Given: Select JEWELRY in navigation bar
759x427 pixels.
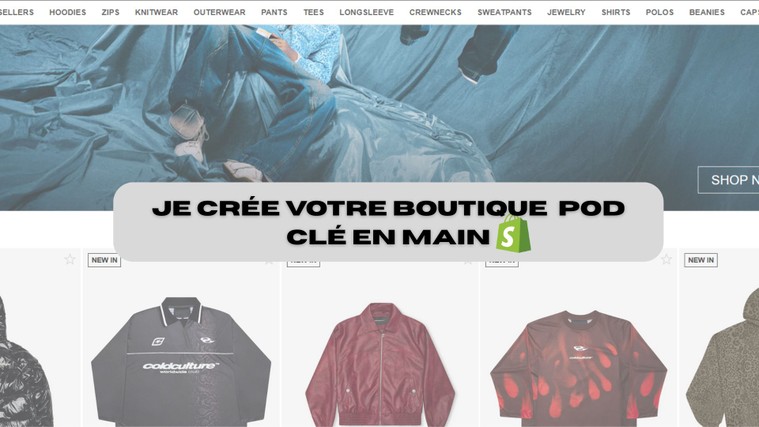Looking at the screenshot, I should pyautogui.click(x=566, y=12).
